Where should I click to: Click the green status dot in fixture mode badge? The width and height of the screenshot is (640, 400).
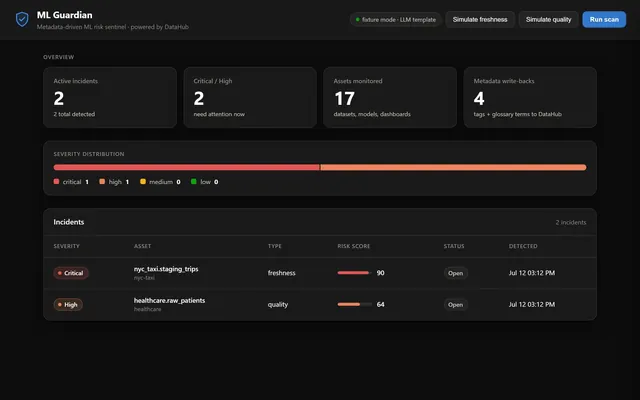[358, 20]
